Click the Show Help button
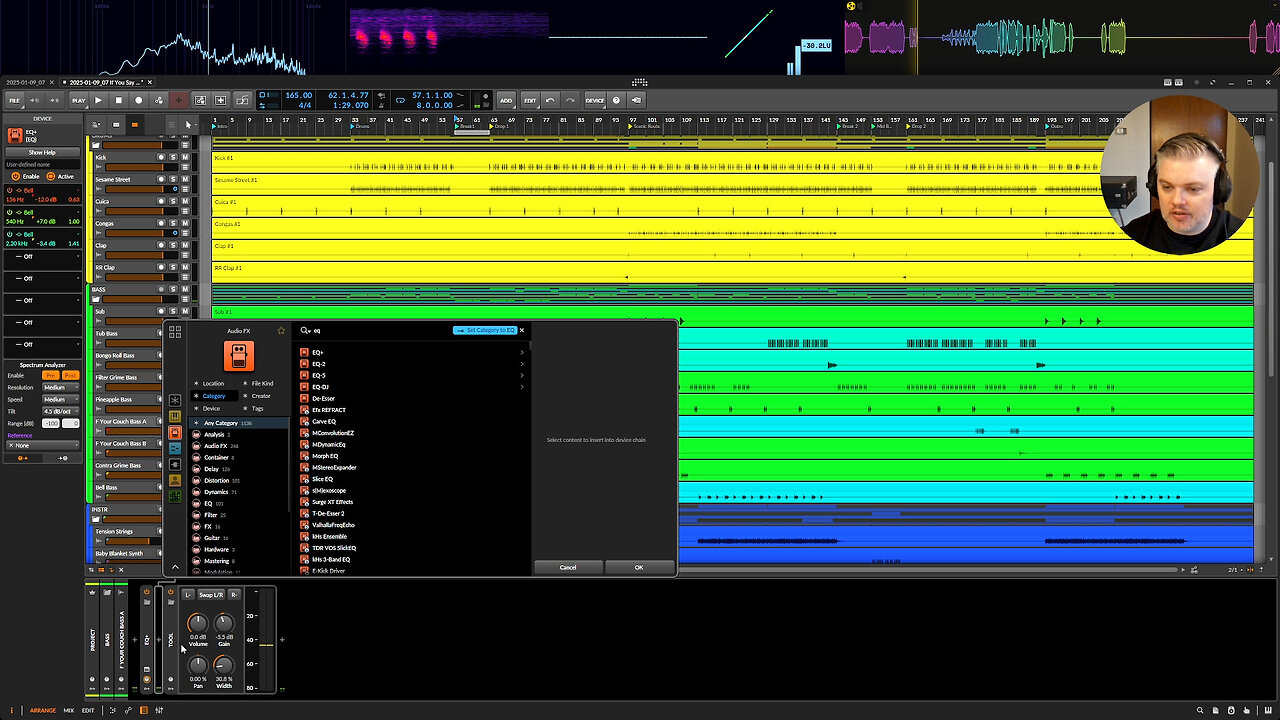 click(x=42, y=152)
